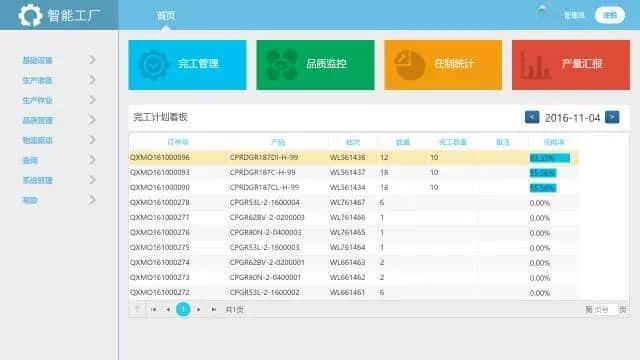The height and width of the screenshot is (360, 640).
Task: Sort by the 产品 column header
Action: (278, 142)
